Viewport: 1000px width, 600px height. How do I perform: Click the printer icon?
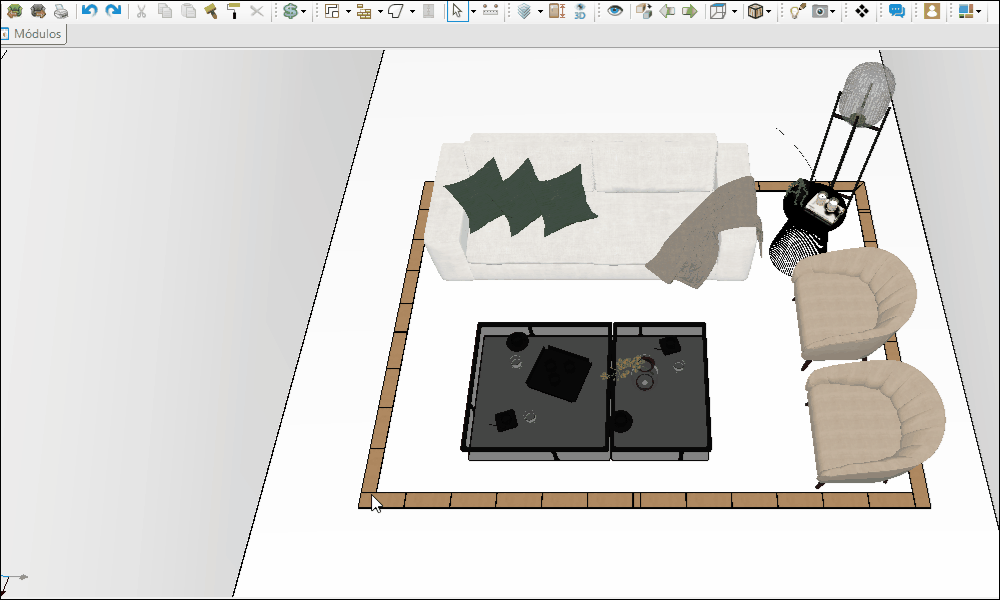[61, 11]
